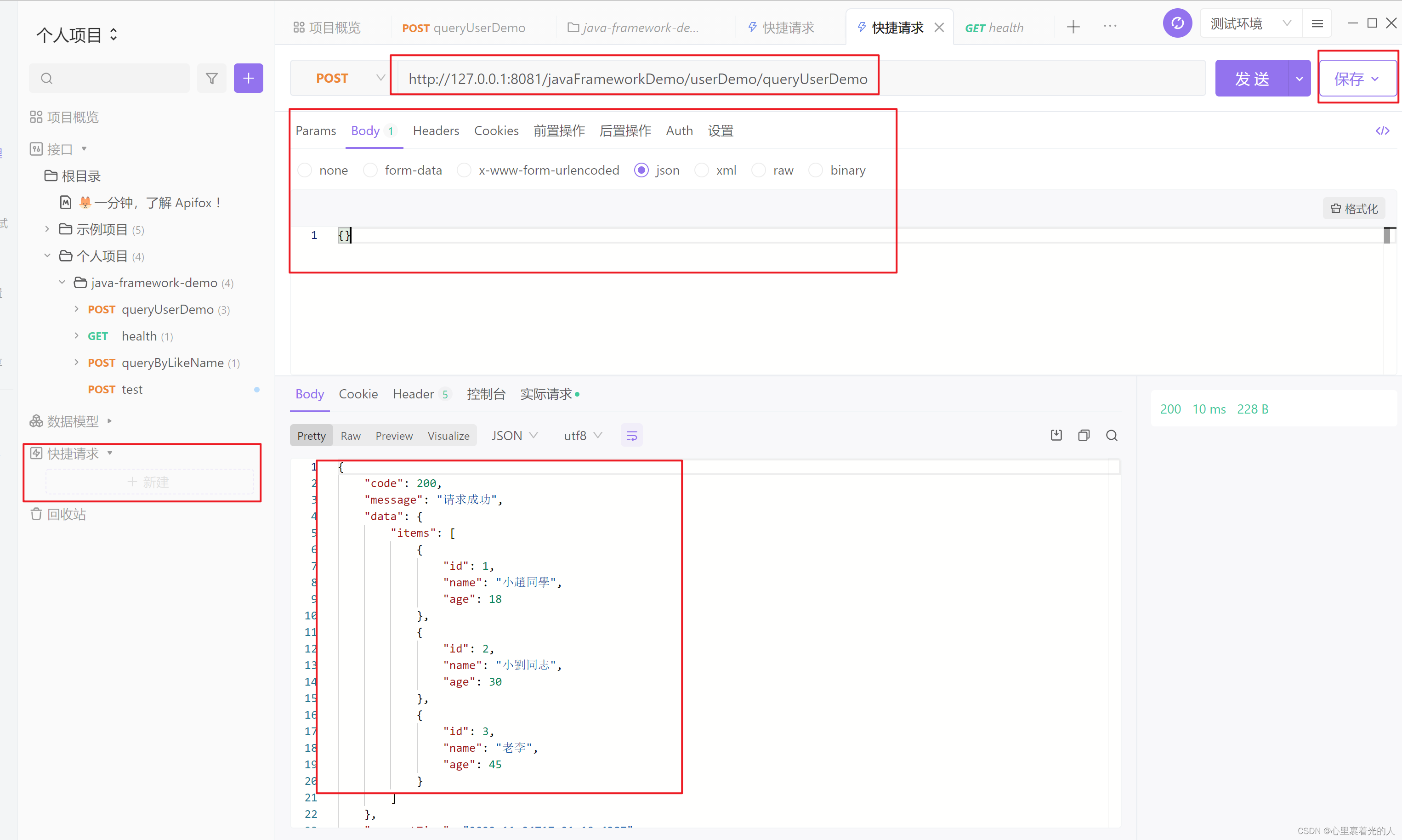Close the active 快捷请求 tab
1402x840 pixels.
tap(939, 28)
